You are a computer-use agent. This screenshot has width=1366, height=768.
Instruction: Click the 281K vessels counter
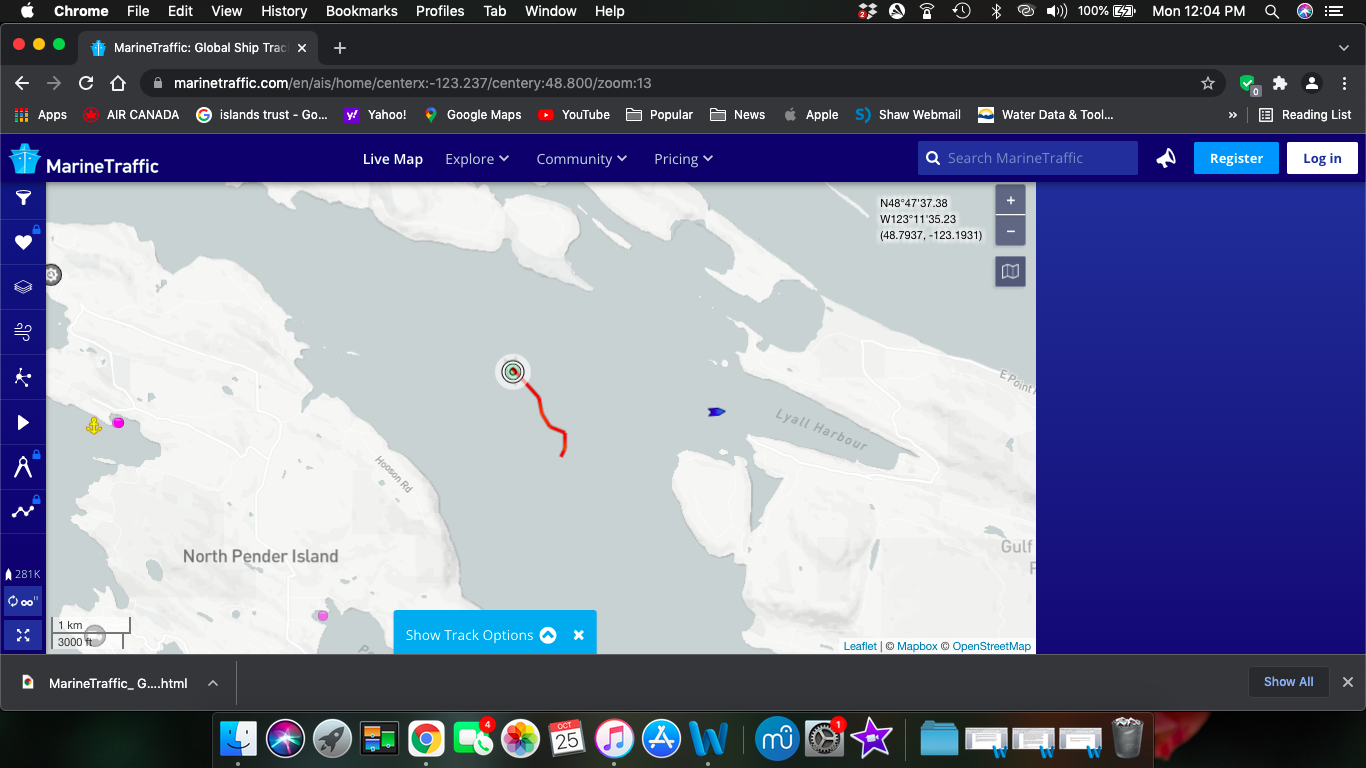23,574
